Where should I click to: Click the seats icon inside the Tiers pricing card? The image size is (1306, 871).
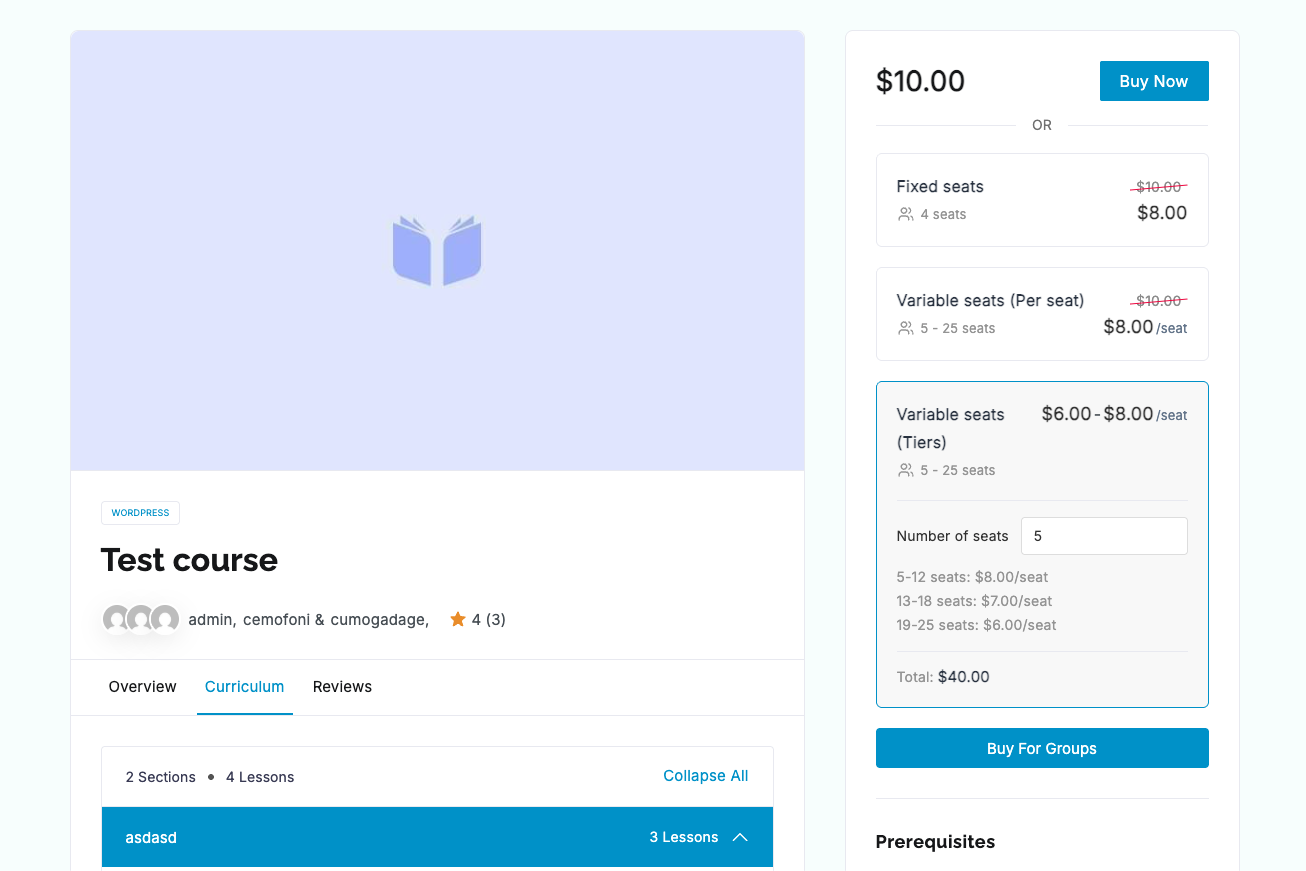click(x=906, y=470)
